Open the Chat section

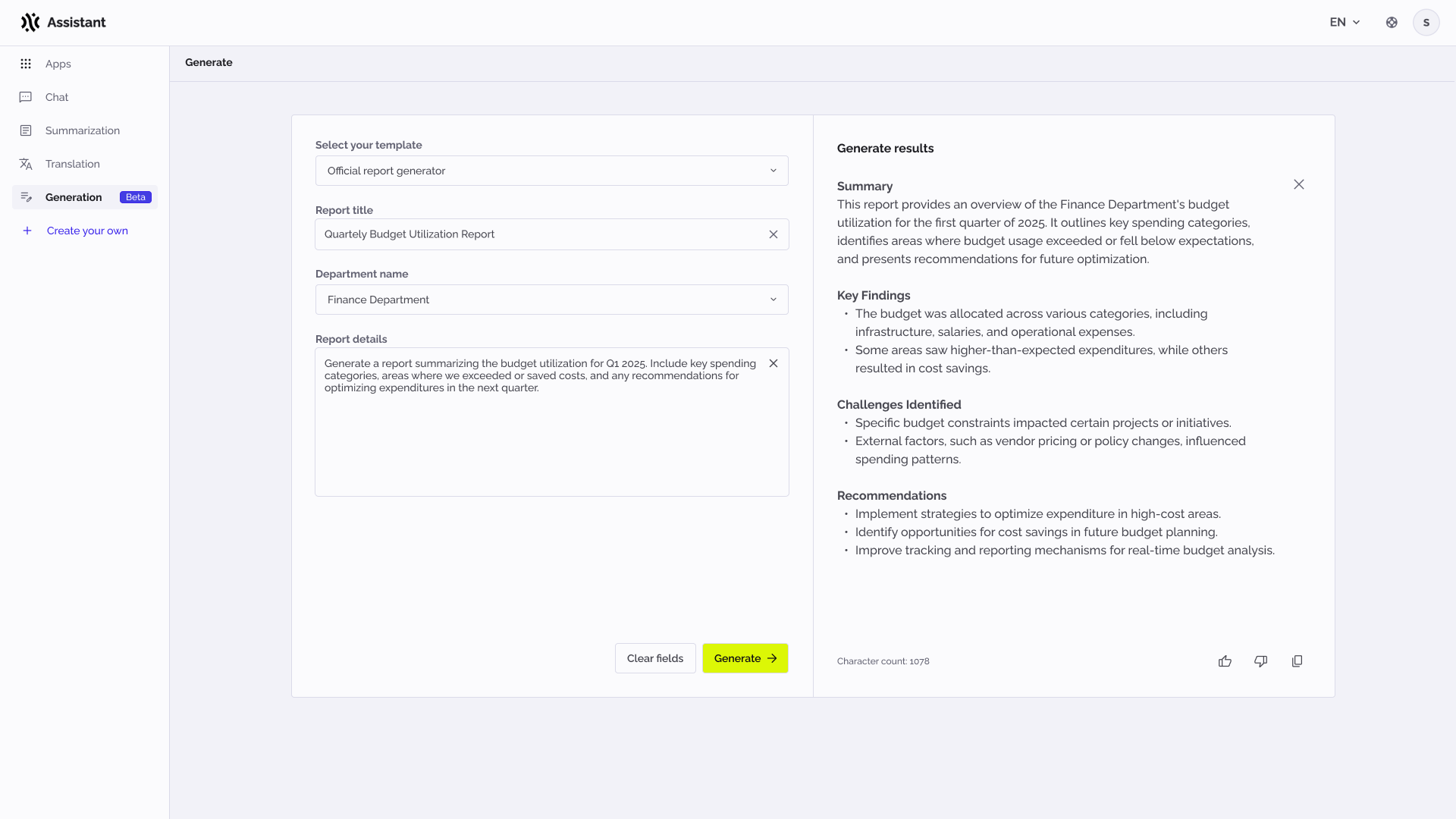point(57,97)
